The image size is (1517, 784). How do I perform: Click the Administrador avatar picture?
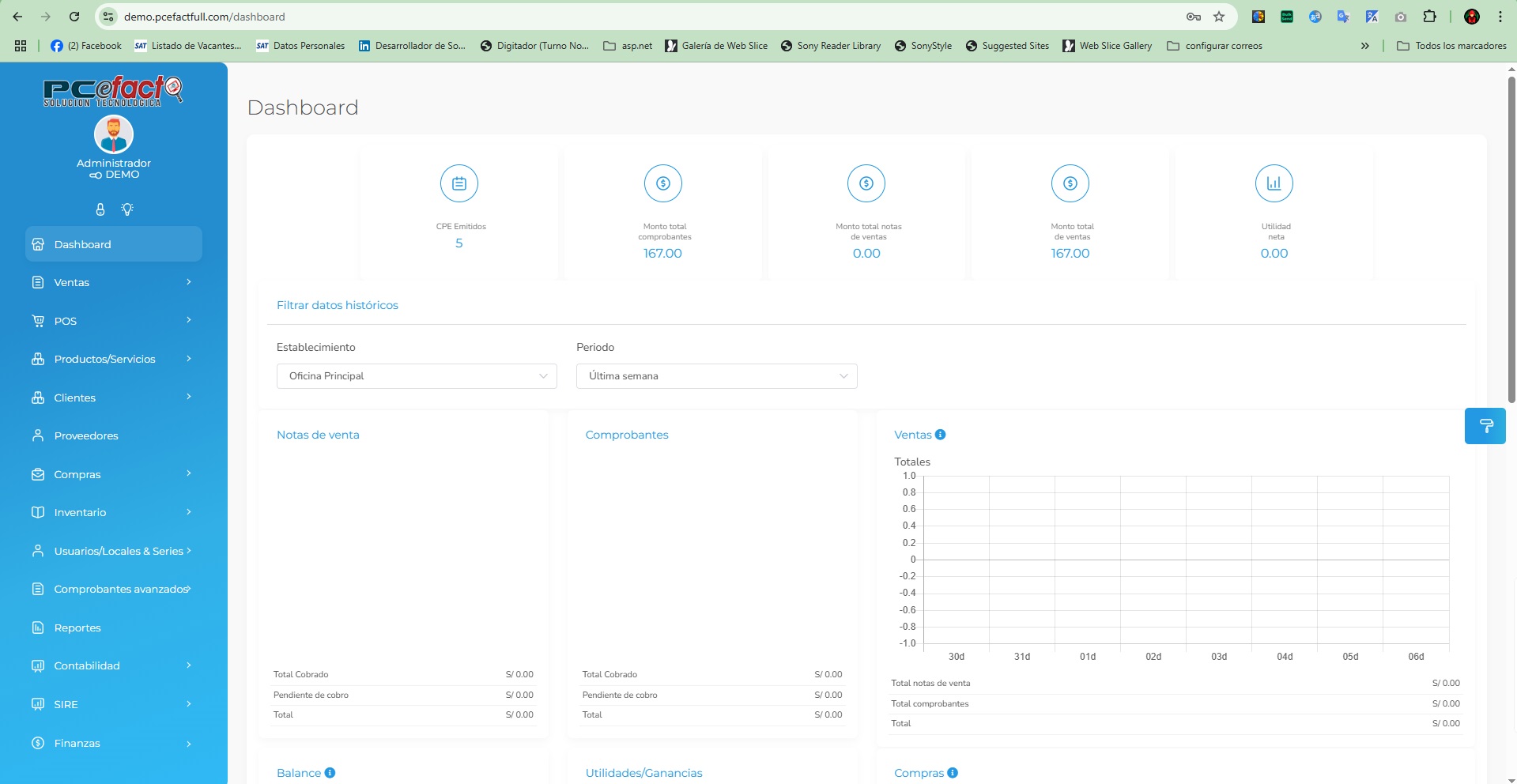[114, 134]
